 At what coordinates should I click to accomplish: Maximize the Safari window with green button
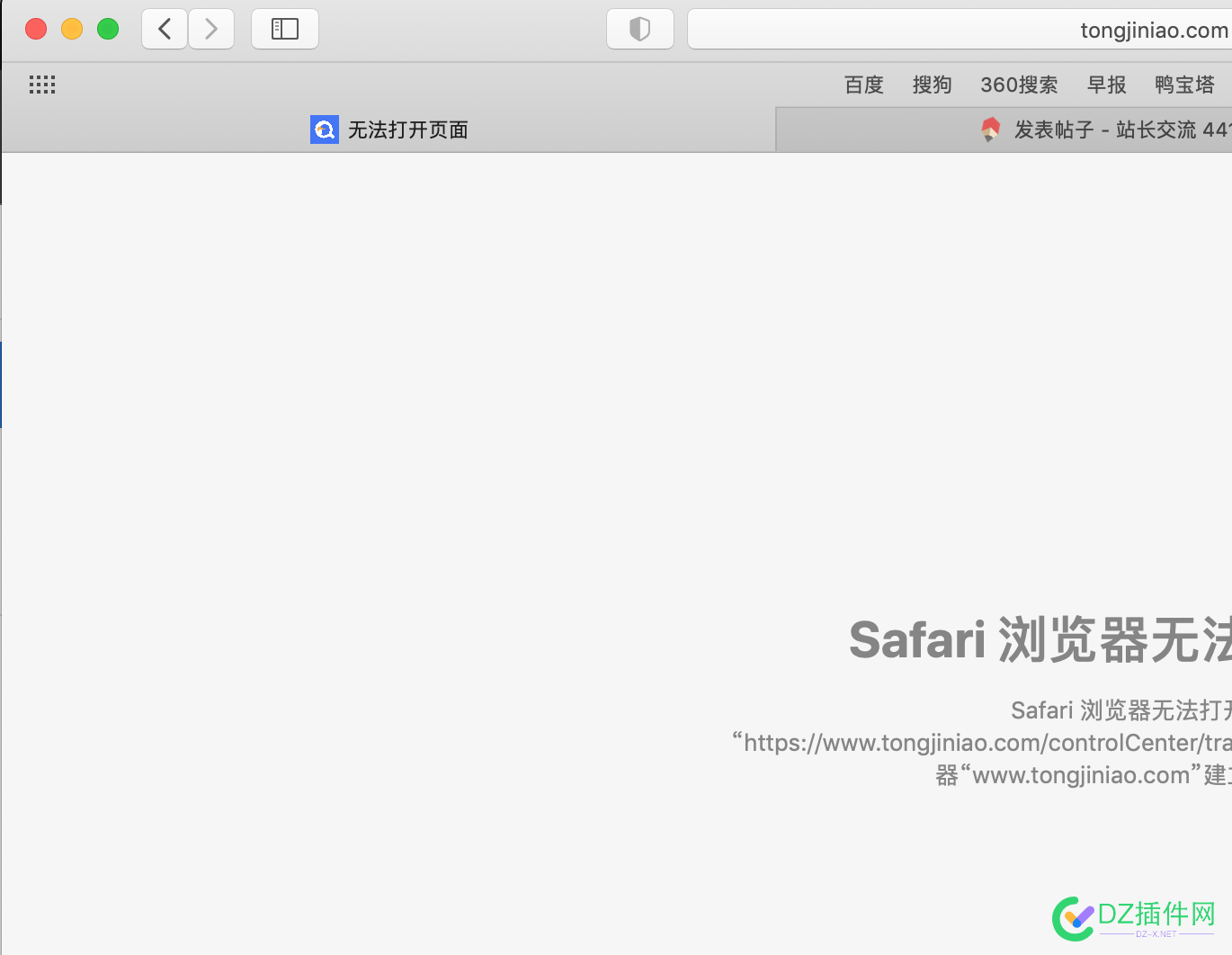click(108, 29)
